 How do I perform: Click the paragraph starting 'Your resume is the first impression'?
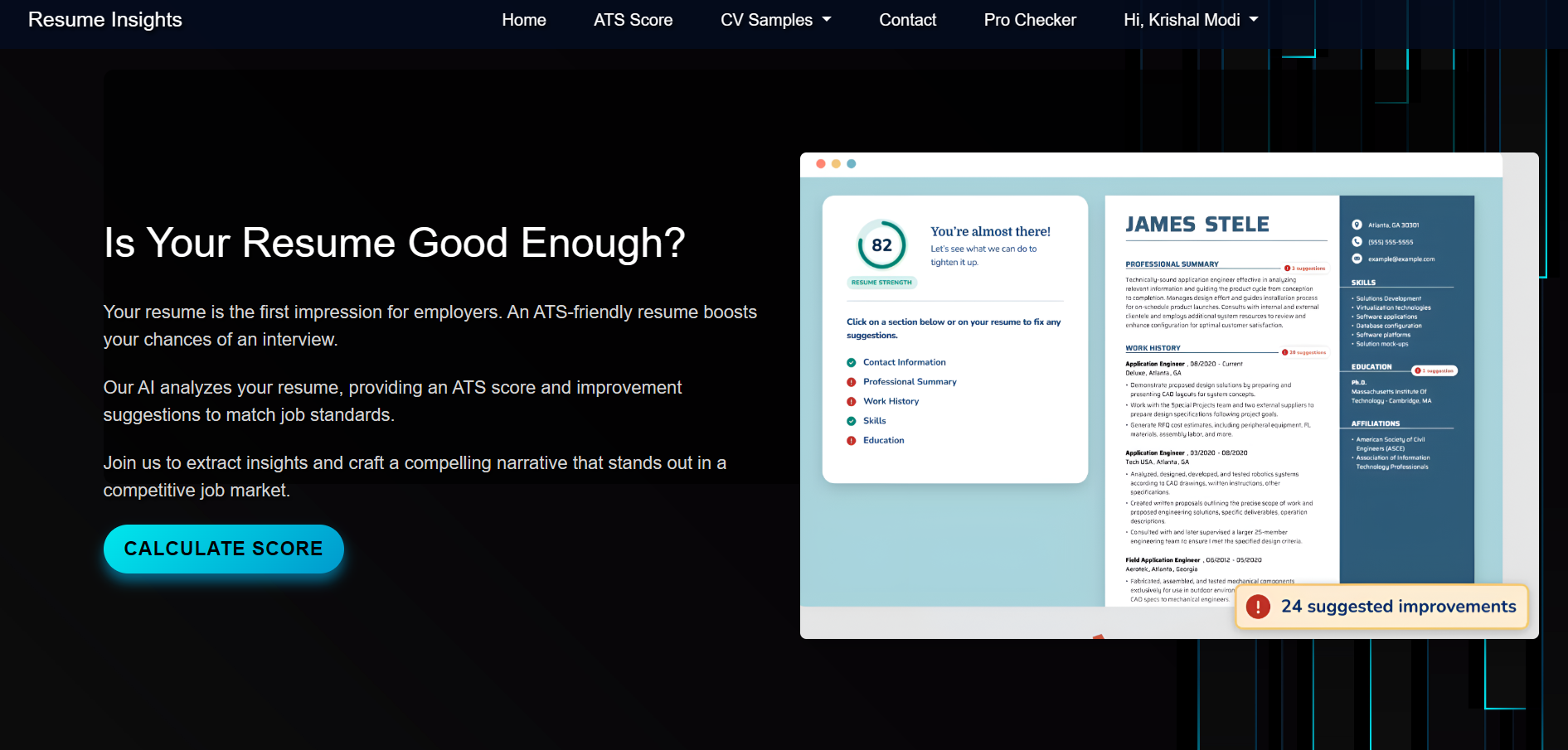coord(430,326)
